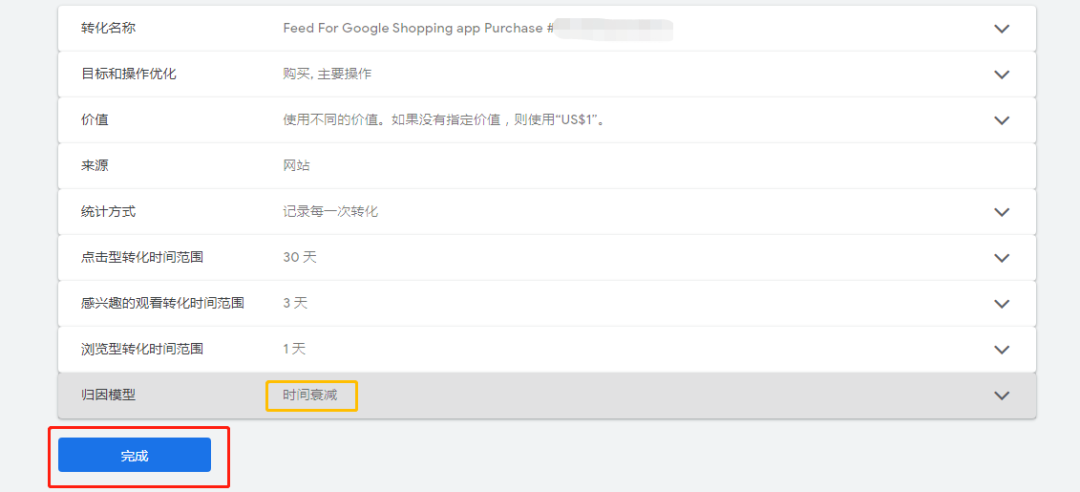This screenshot has width=1080, height=492.
Task: Click the blue 完成 button
Action: (134, 455)
